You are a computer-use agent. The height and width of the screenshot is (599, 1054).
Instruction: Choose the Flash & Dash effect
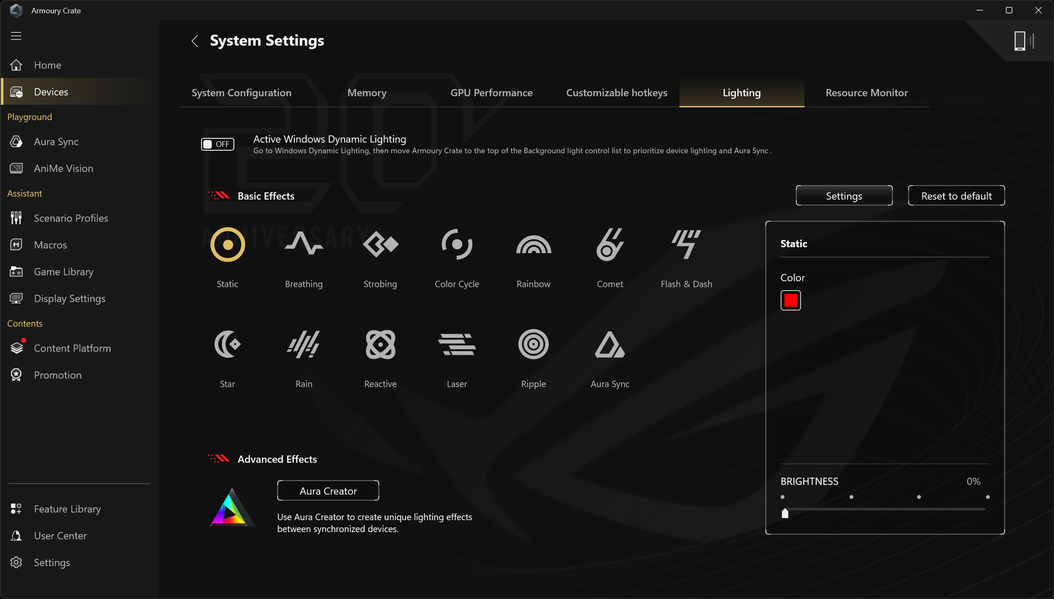[686, 244]
